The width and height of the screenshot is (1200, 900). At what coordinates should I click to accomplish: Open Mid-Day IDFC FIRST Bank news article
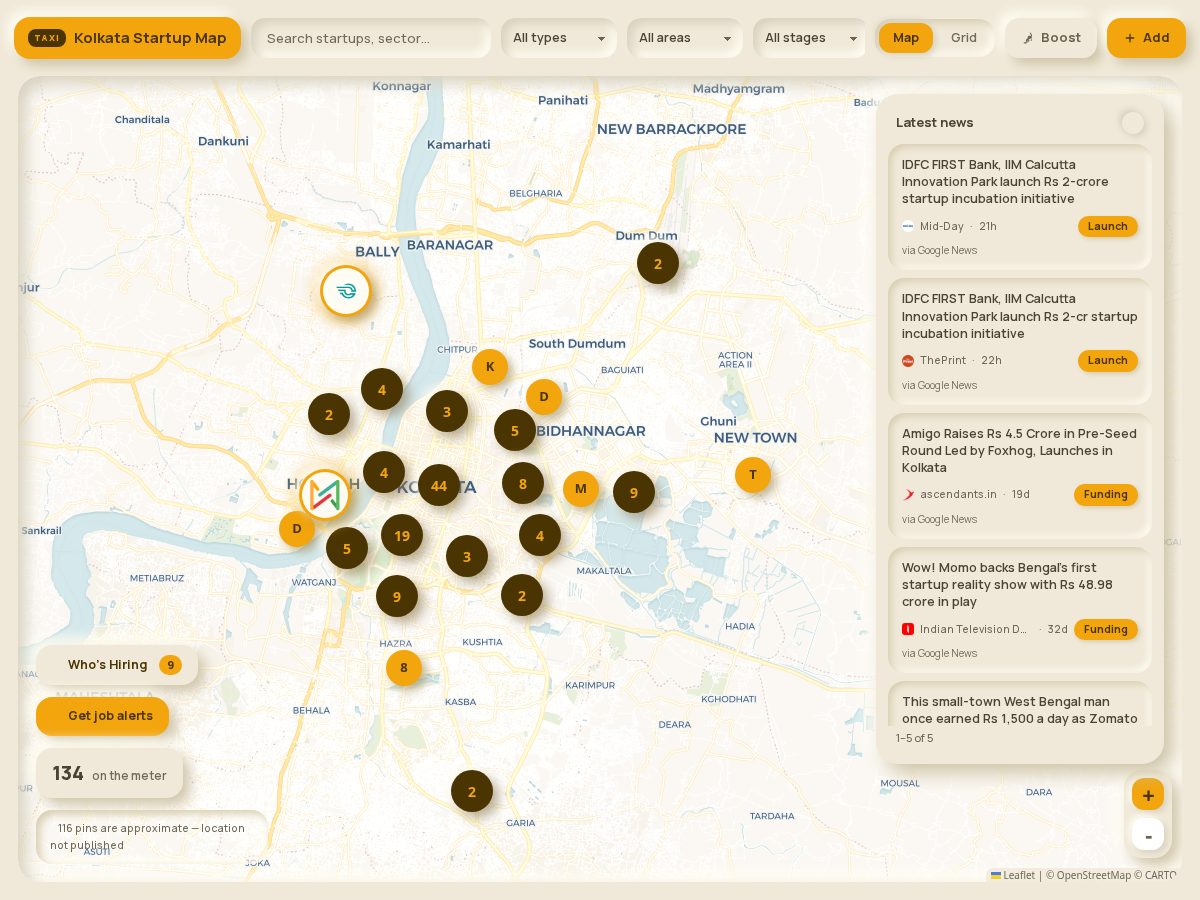point(1020,207)
